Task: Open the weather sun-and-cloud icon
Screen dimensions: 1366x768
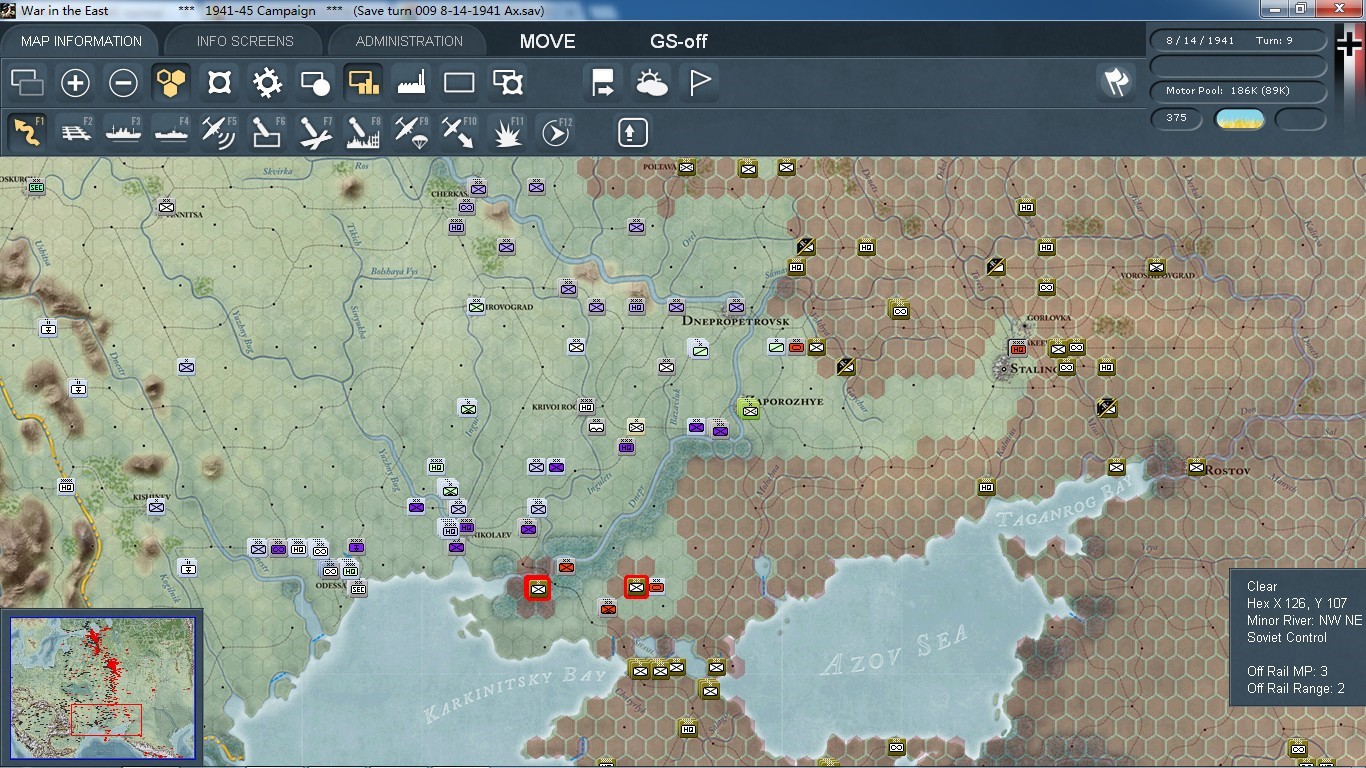Action: click(651, 83)
